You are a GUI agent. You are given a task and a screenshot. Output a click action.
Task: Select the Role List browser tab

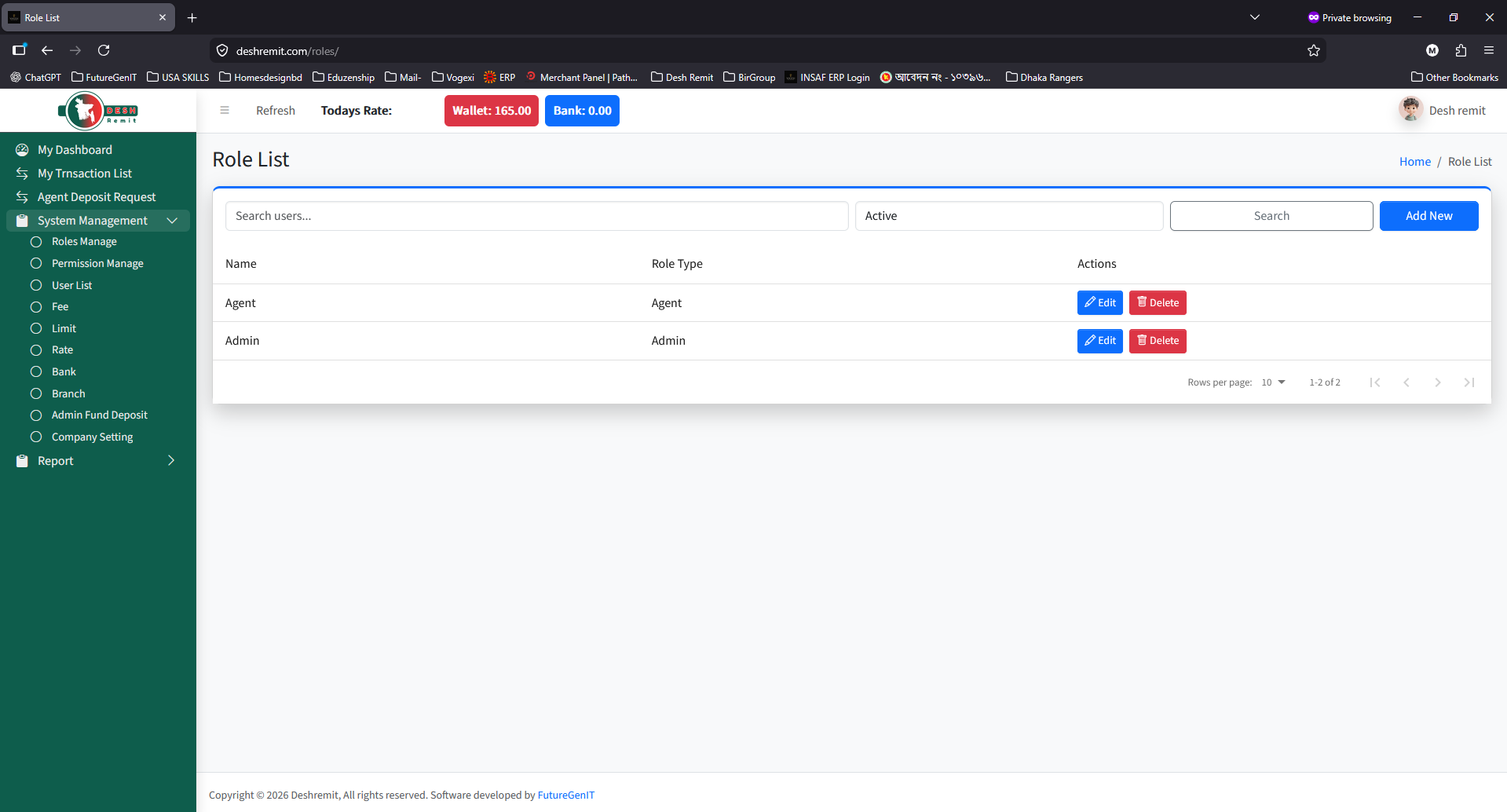click(x=88, y=17)
